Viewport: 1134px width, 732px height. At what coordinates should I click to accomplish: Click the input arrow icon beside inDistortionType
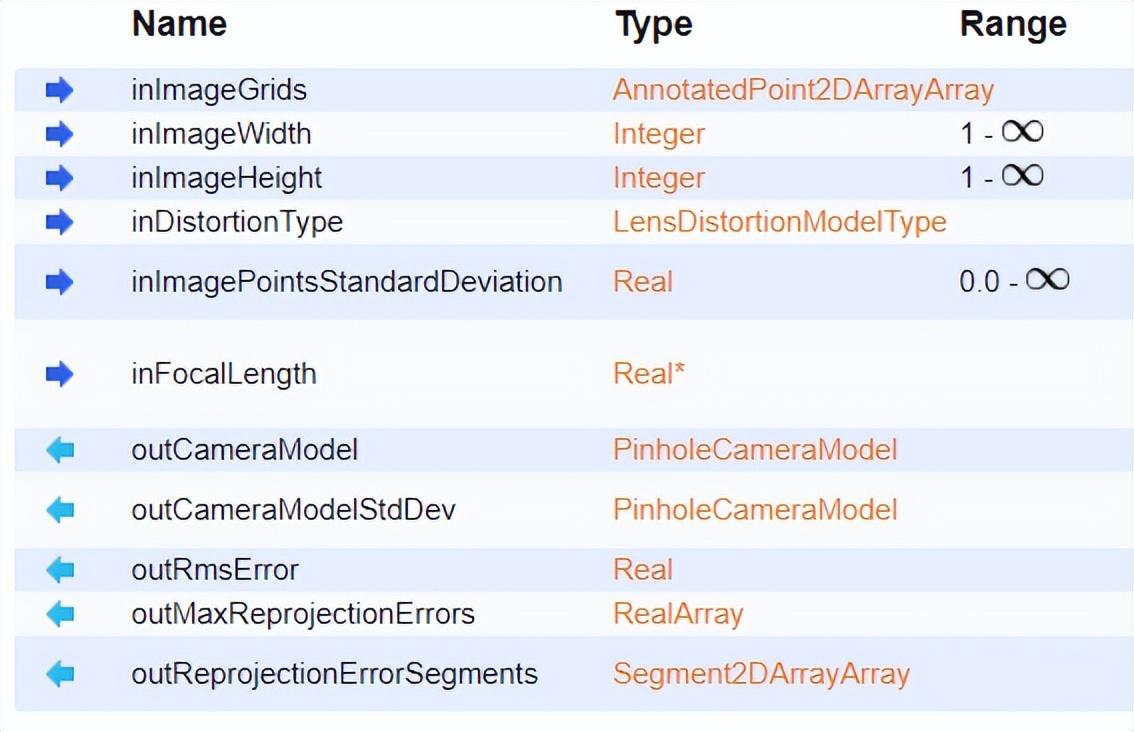(x=60, y=221)
